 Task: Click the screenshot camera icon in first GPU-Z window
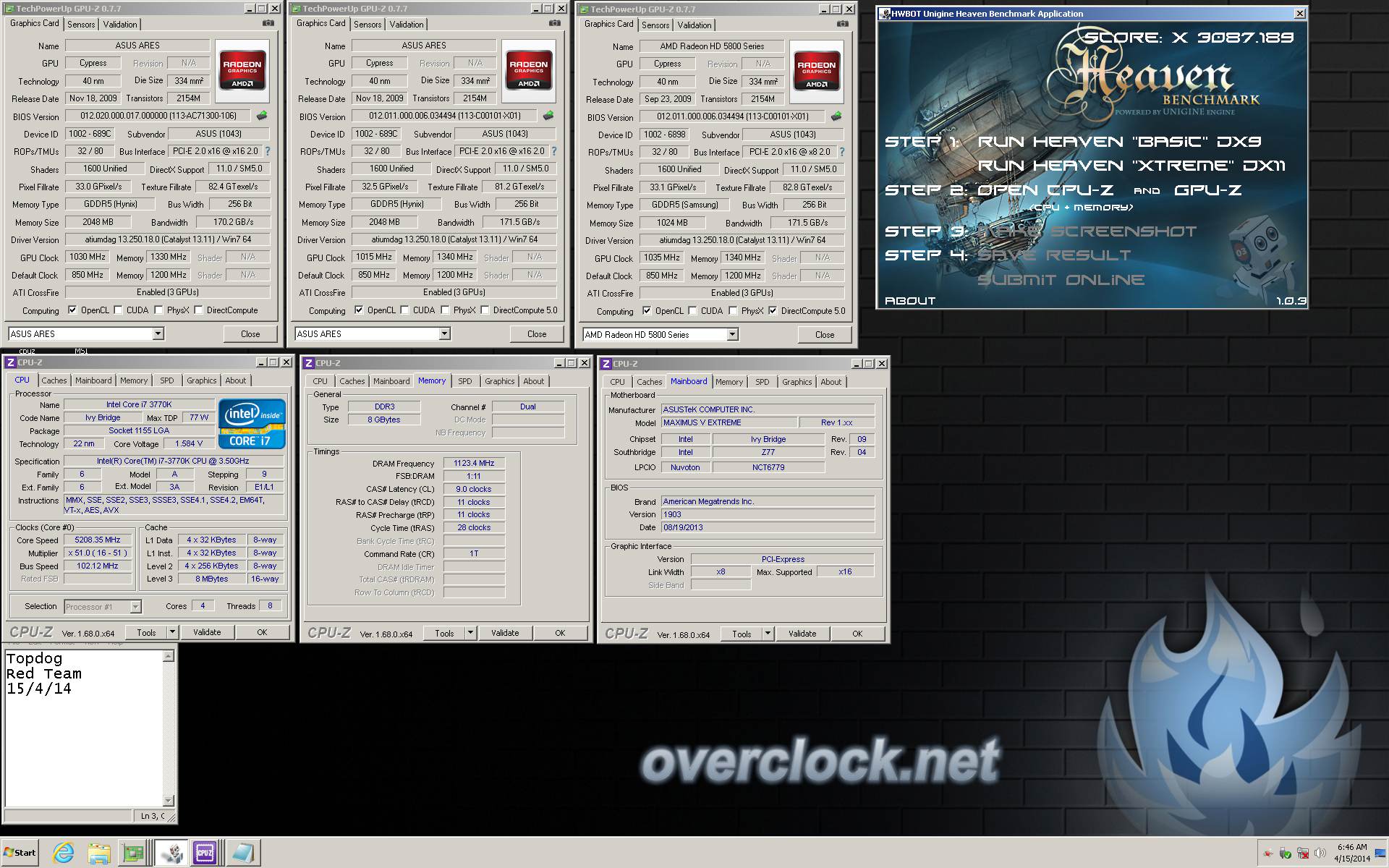tap(268, 23)
